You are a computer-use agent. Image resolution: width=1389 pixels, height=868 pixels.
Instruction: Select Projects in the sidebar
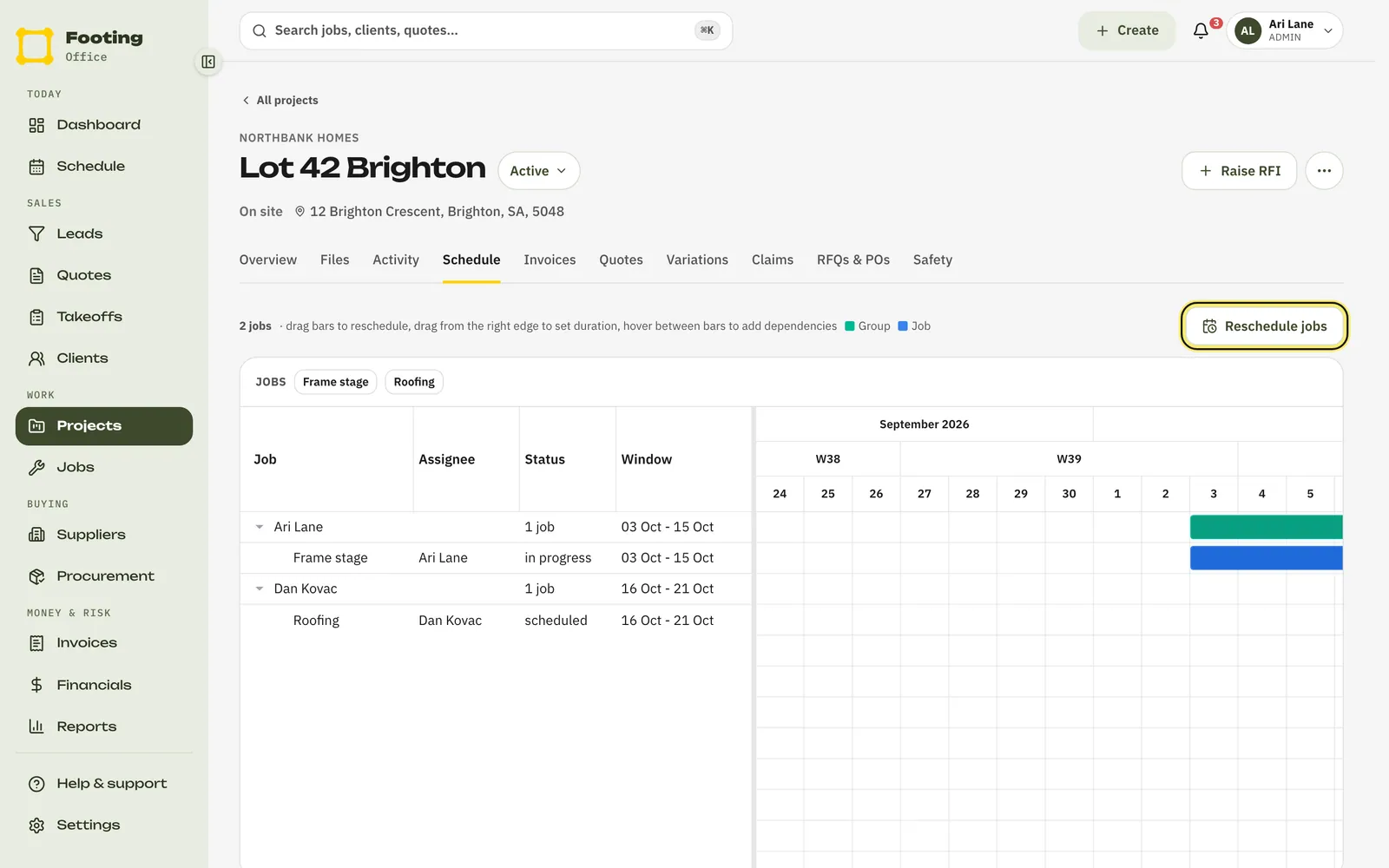(x=104, y=426)
